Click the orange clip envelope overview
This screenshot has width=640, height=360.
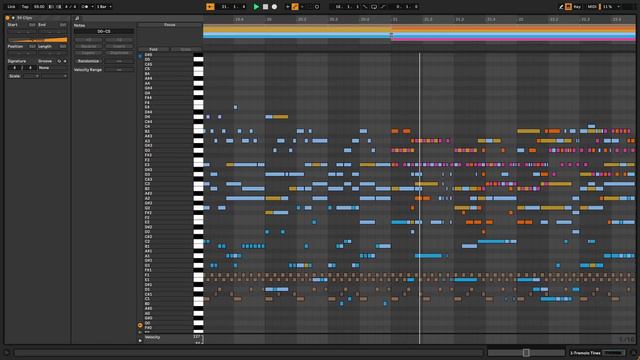[38, 40]
